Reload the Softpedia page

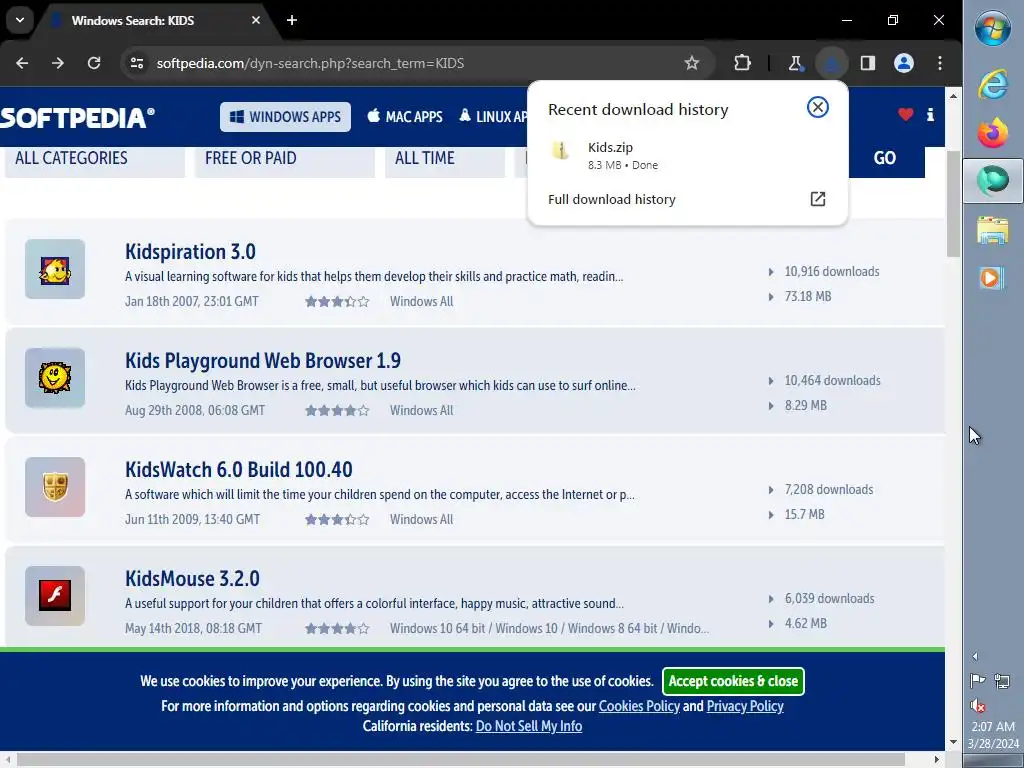94,63
